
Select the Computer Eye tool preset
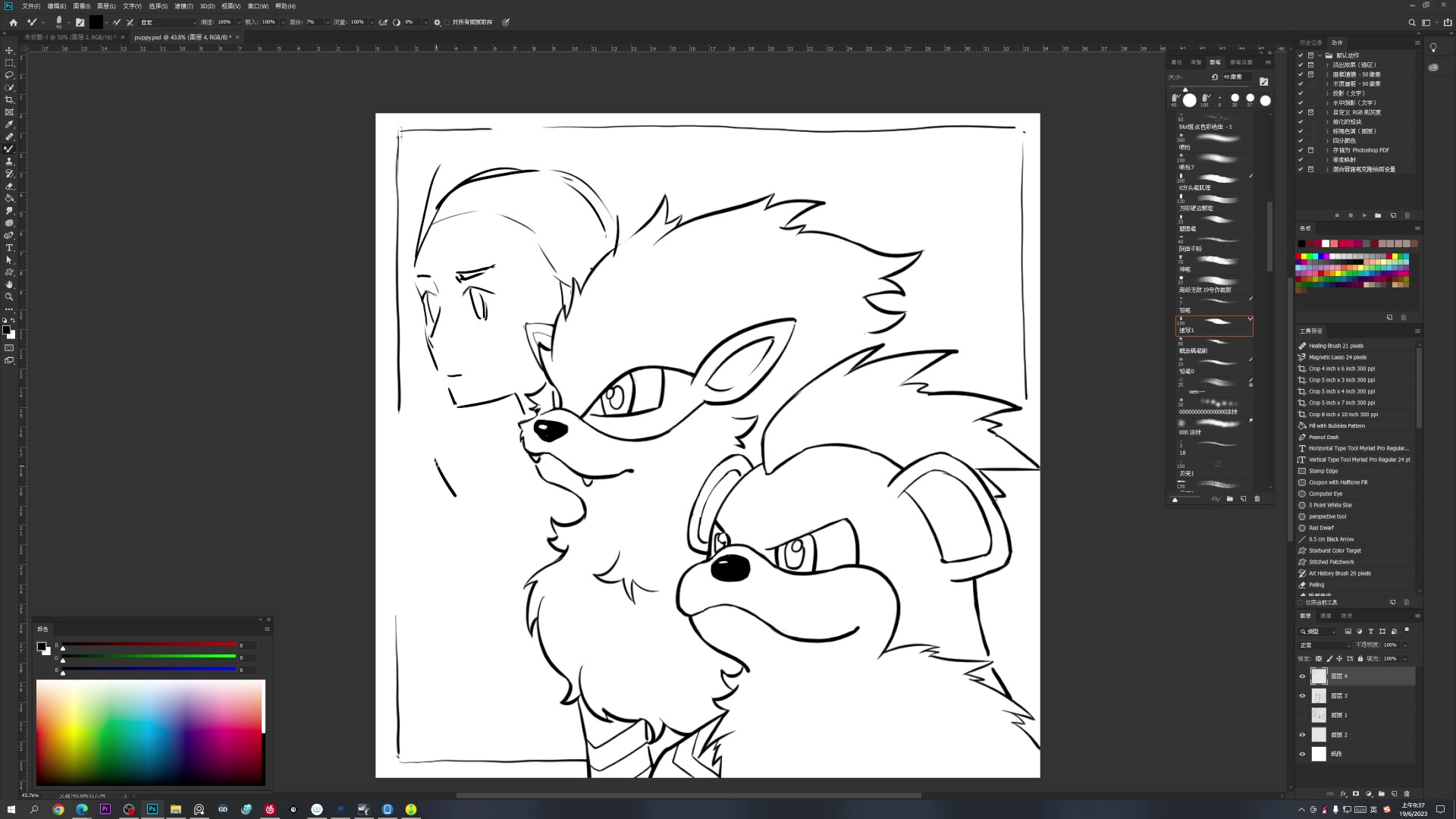(x=1325, y=494)
